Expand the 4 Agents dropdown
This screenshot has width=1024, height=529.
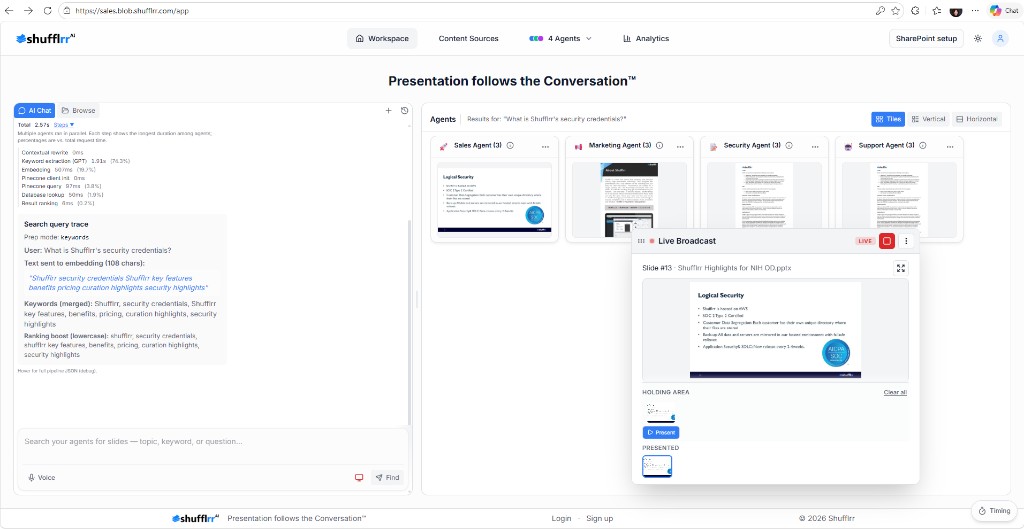click(x=560, y=39)
